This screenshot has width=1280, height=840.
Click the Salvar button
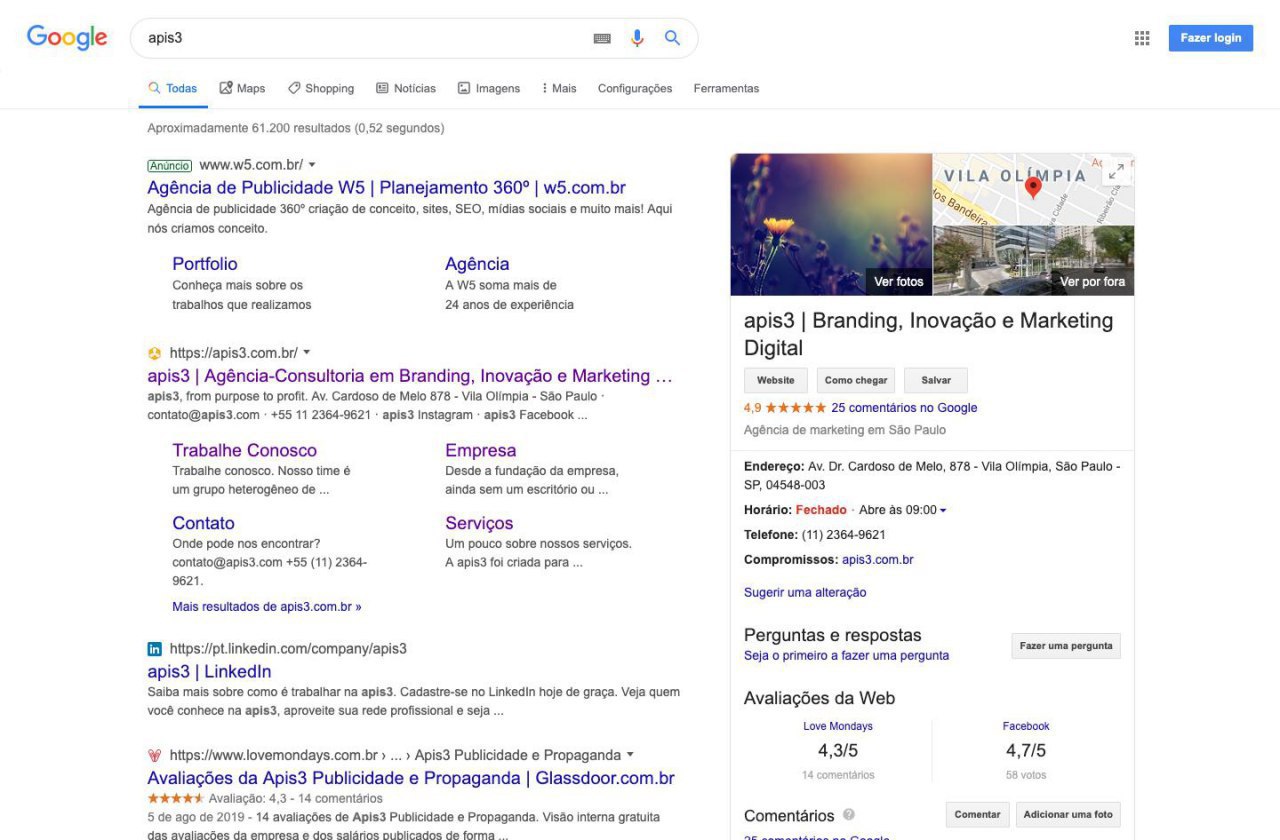[x=936, y=380]
